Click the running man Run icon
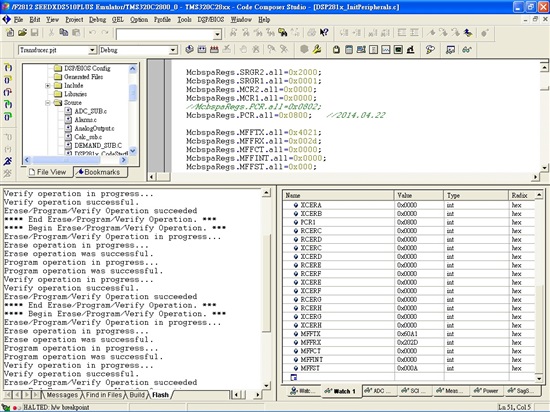The image size is (550, 412). (8, 161)
